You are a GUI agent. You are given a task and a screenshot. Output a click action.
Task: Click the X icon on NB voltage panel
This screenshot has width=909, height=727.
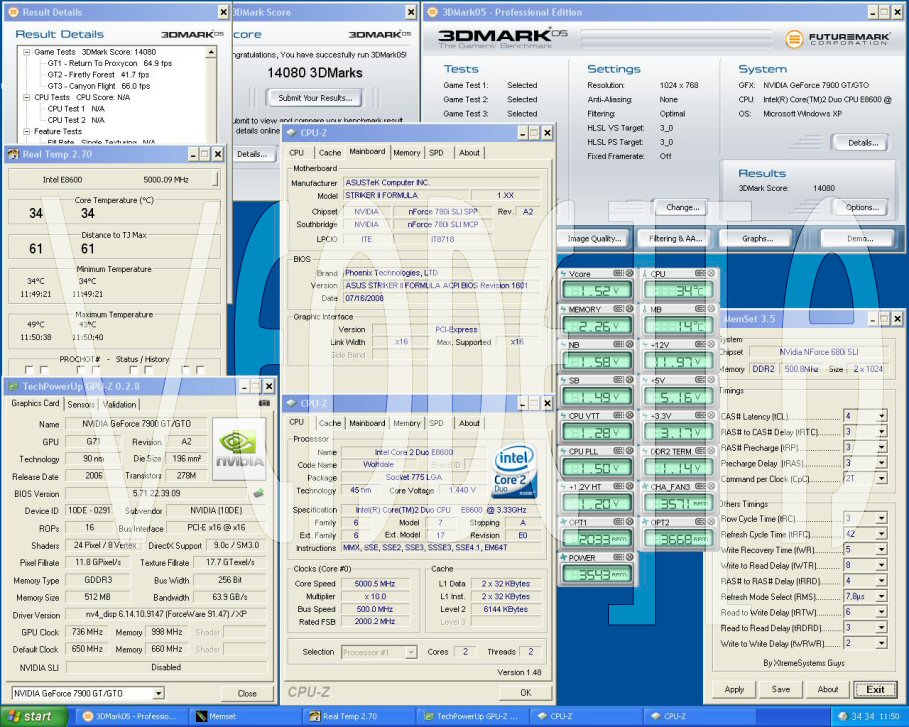pyautogui.click(x=629, y=344)
